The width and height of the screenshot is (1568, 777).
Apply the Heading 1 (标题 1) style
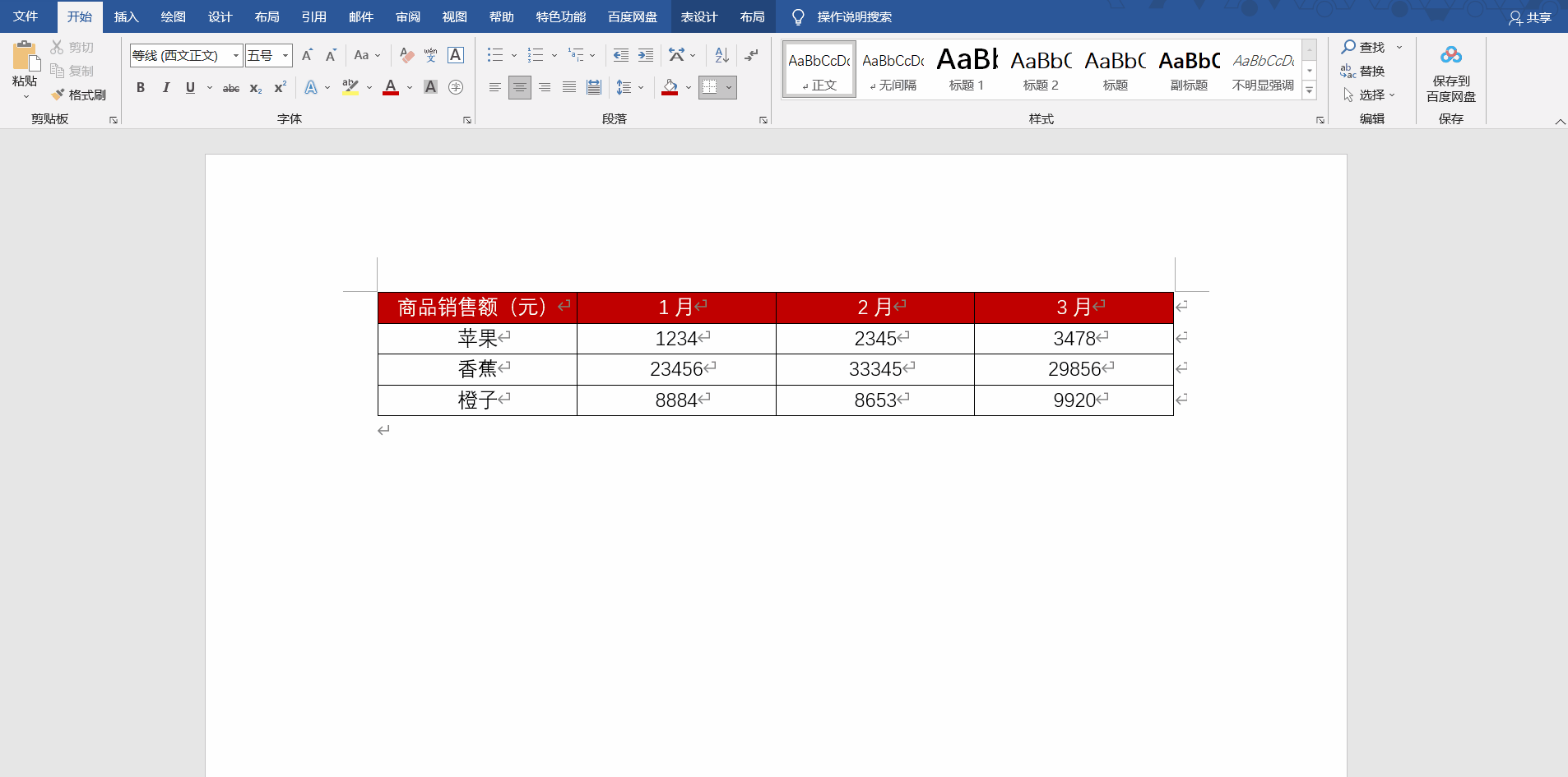point(967,69)
